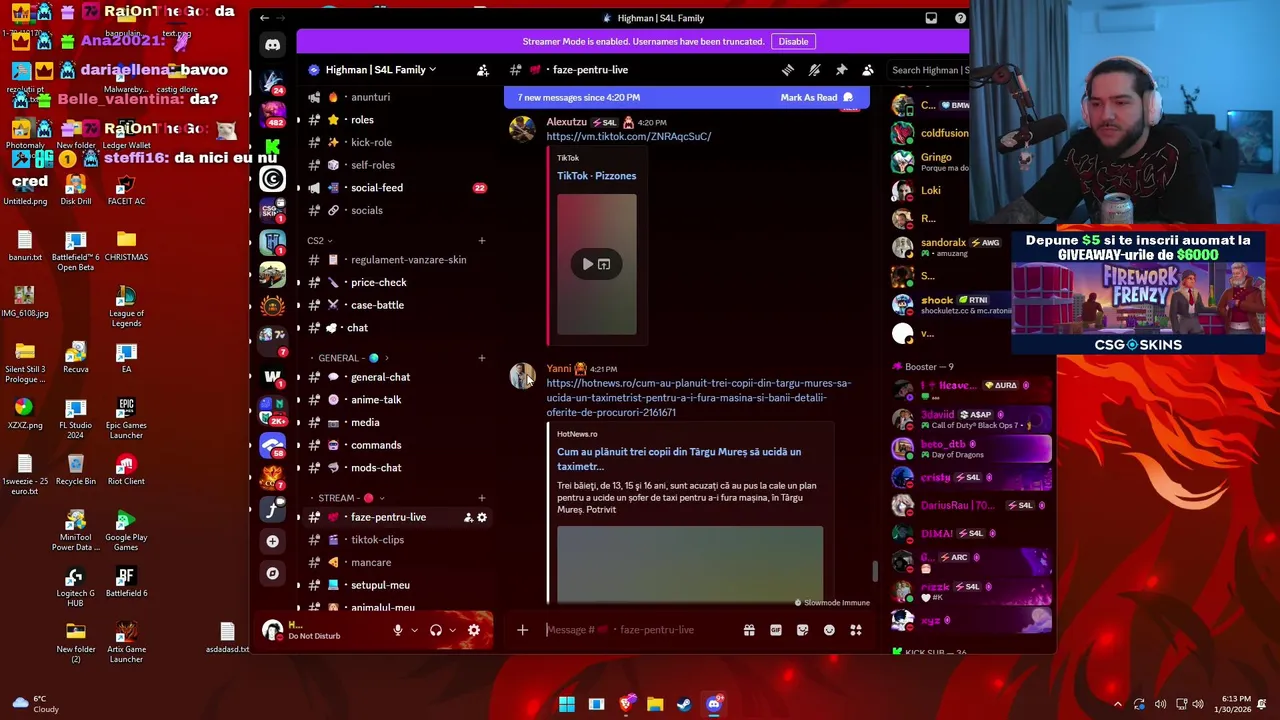Open the channel Threads icon

[x=788, y=70]
